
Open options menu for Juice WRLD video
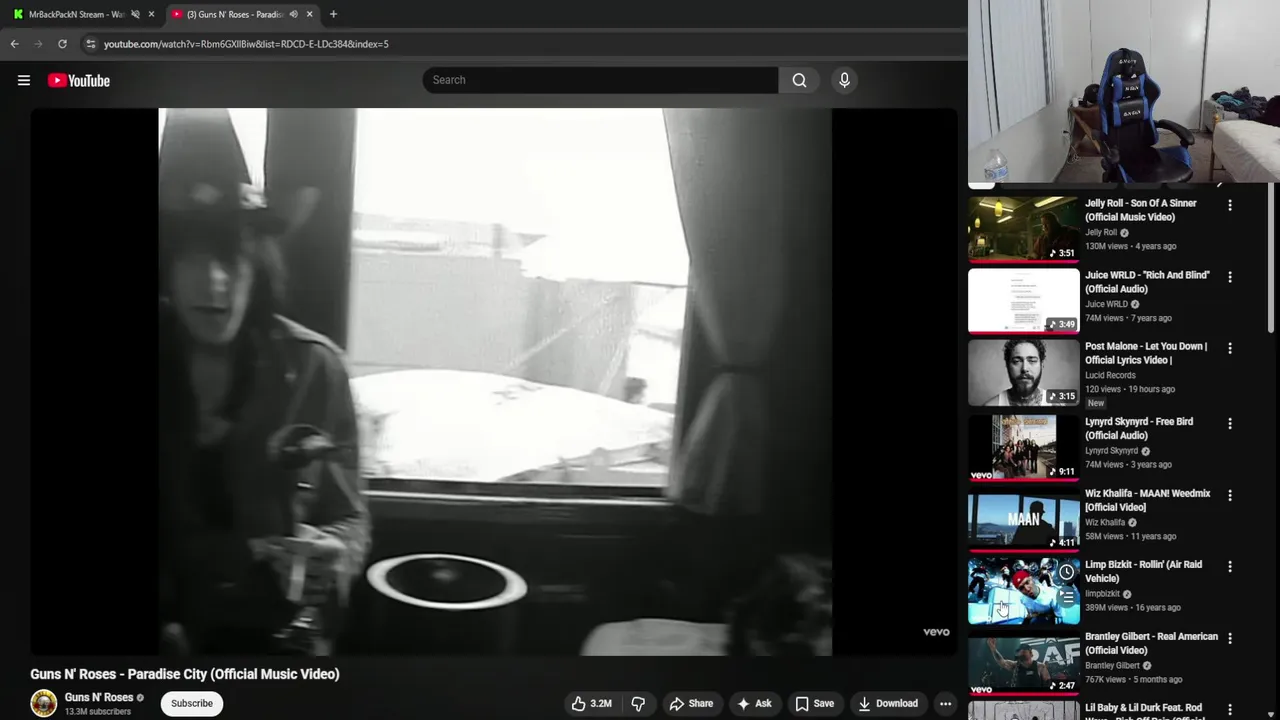pyautogui.click(x=1230, y=277)
